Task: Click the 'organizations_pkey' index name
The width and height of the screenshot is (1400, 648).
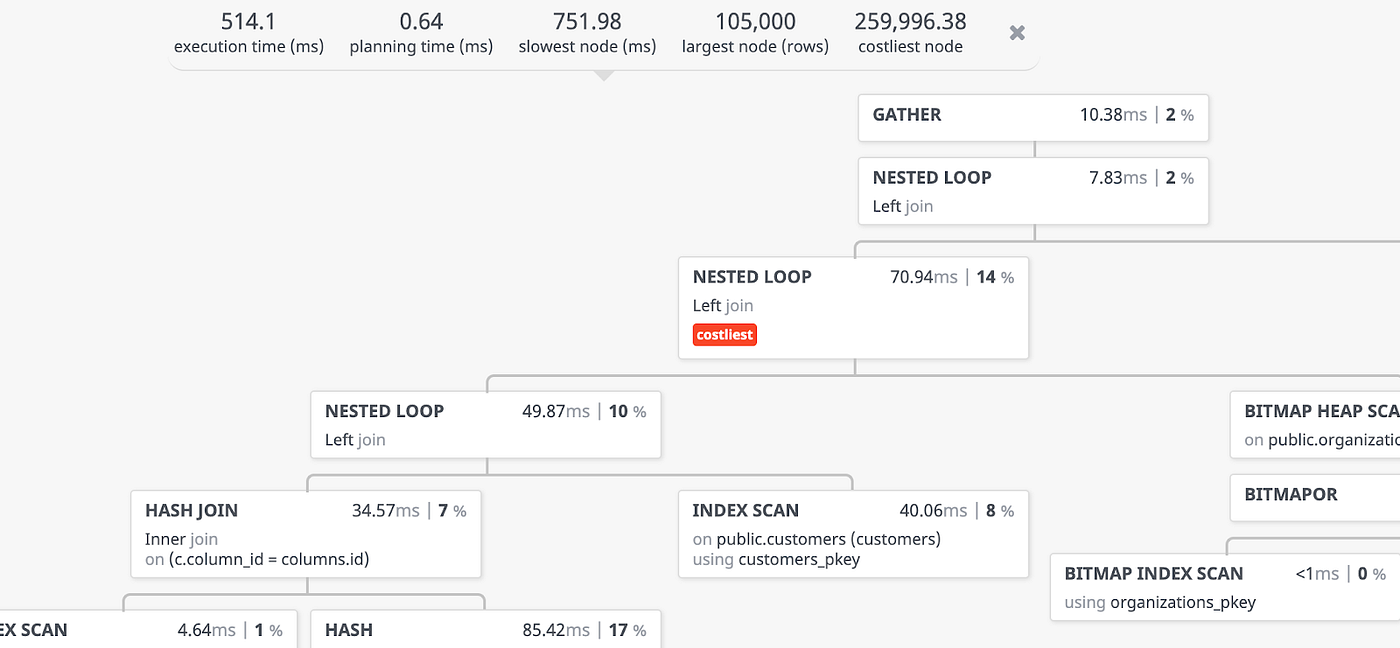Action: [x=1183, y=602]
